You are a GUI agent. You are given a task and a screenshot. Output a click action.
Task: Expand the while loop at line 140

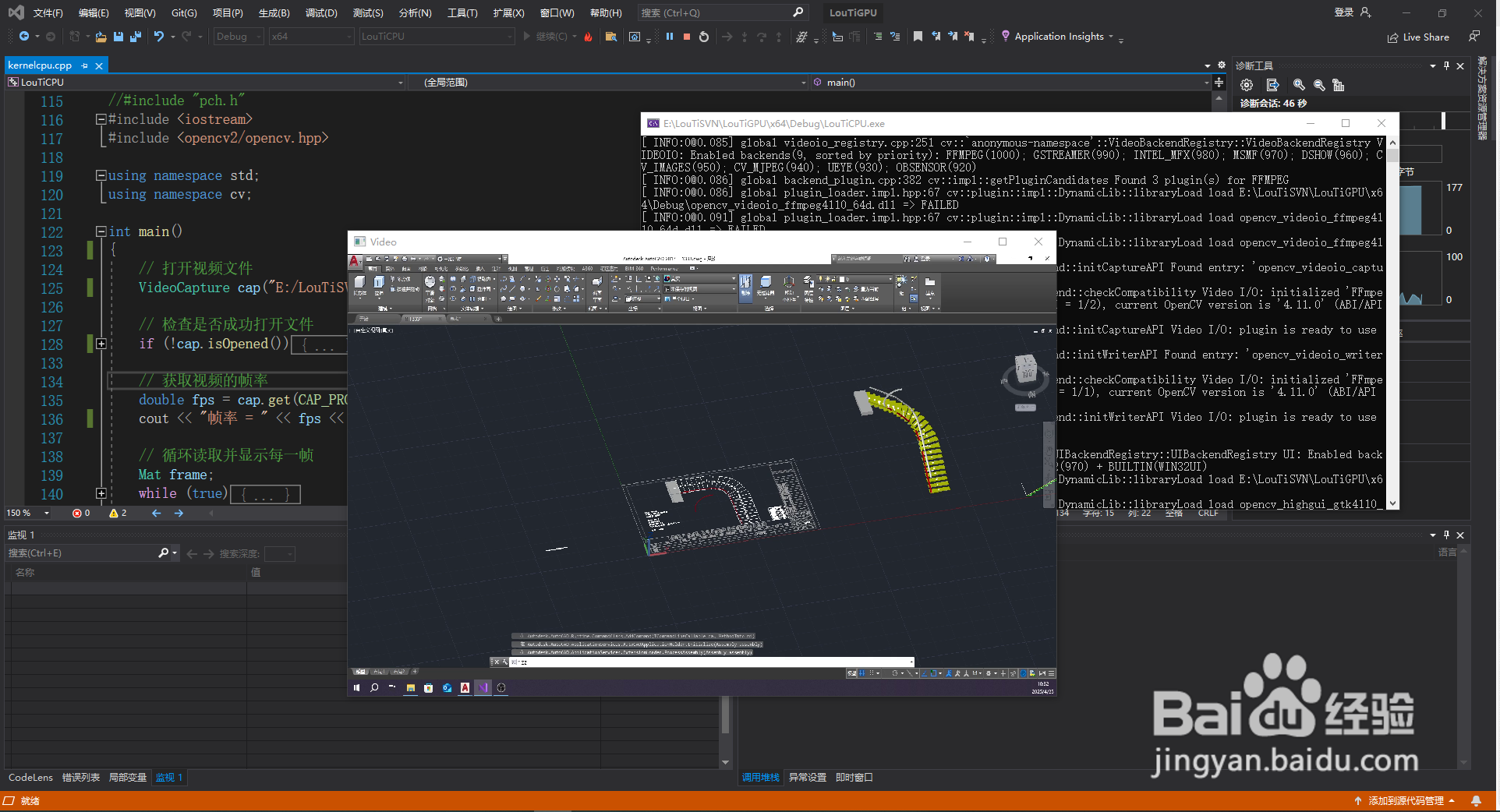pyautogui.click(x=101, y=494)
